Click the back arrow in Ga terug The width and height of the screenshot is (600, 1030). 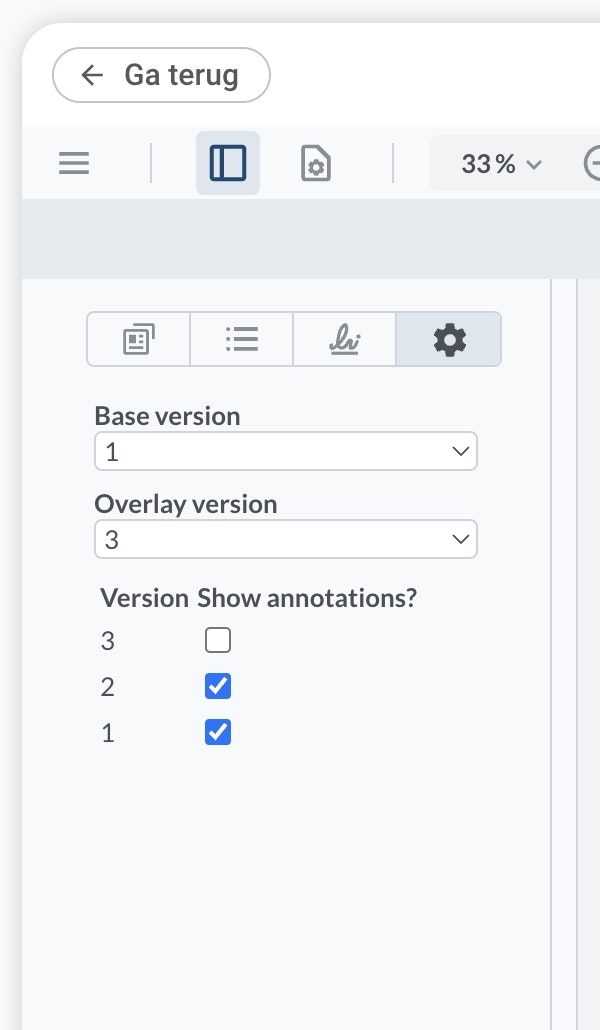click(x=93, y=75)
